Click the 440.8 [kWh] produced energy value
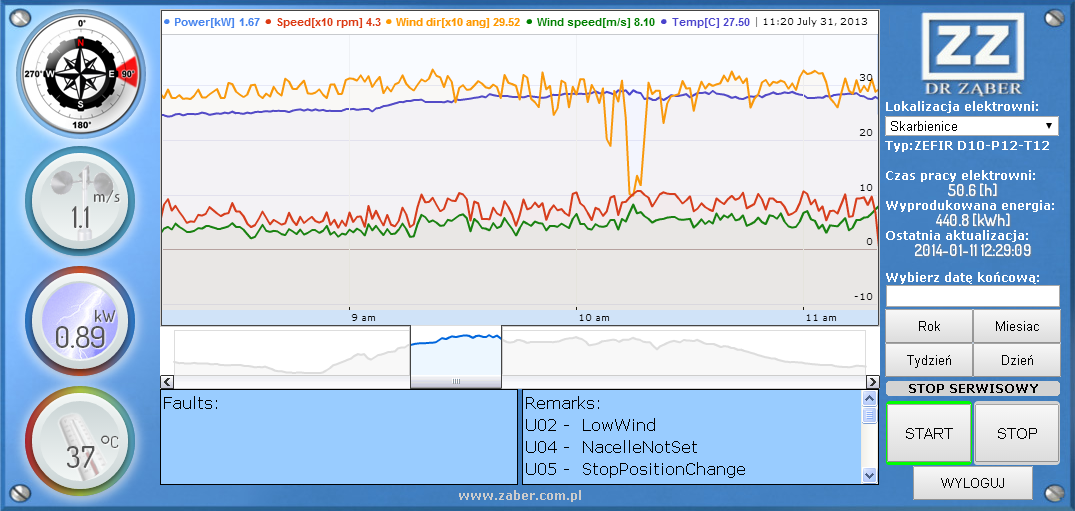 972,219
